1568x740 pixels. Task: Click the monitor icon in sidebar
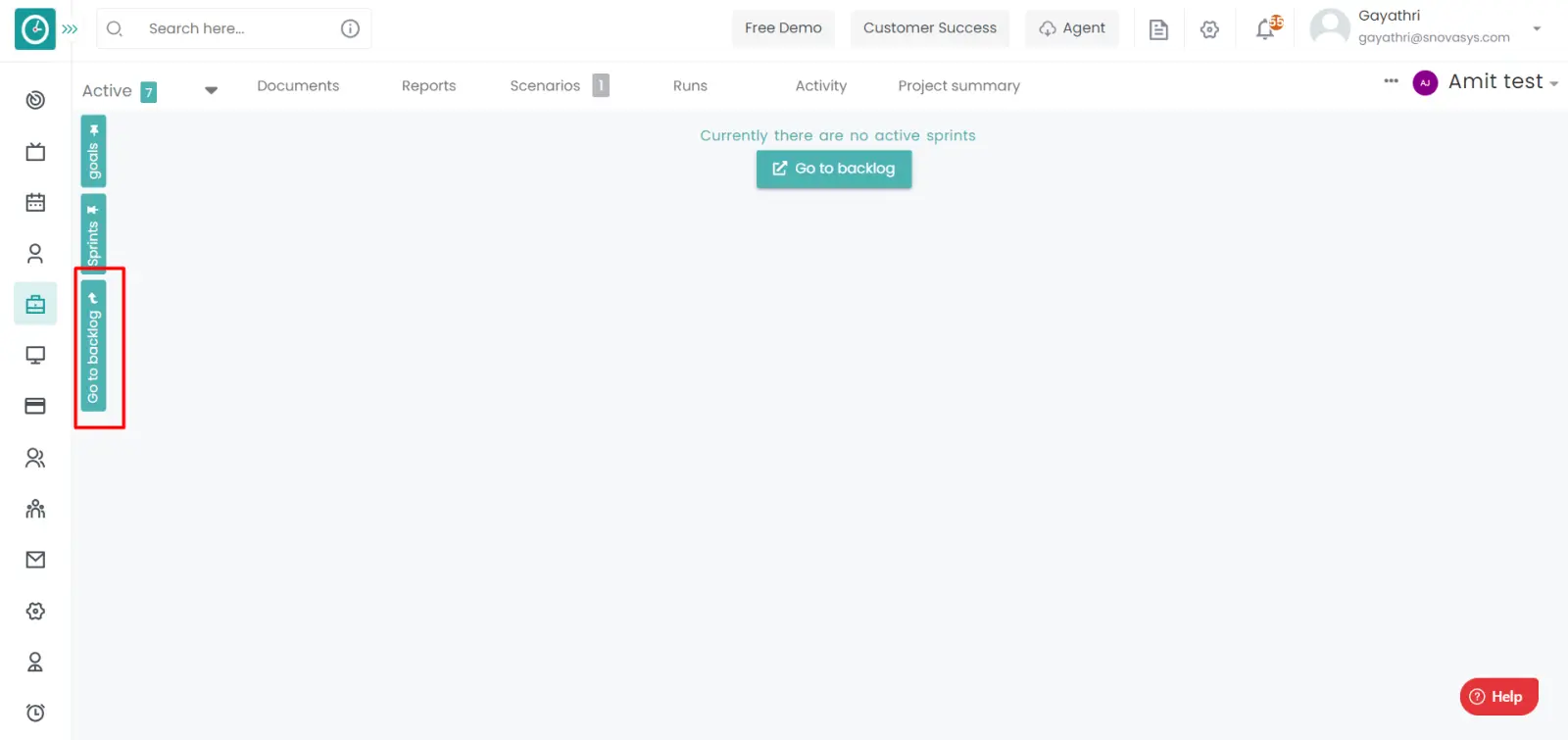35,355
